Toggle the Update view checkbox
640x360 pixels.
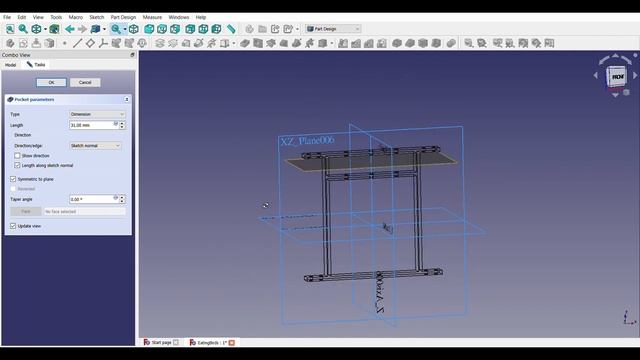13,226
